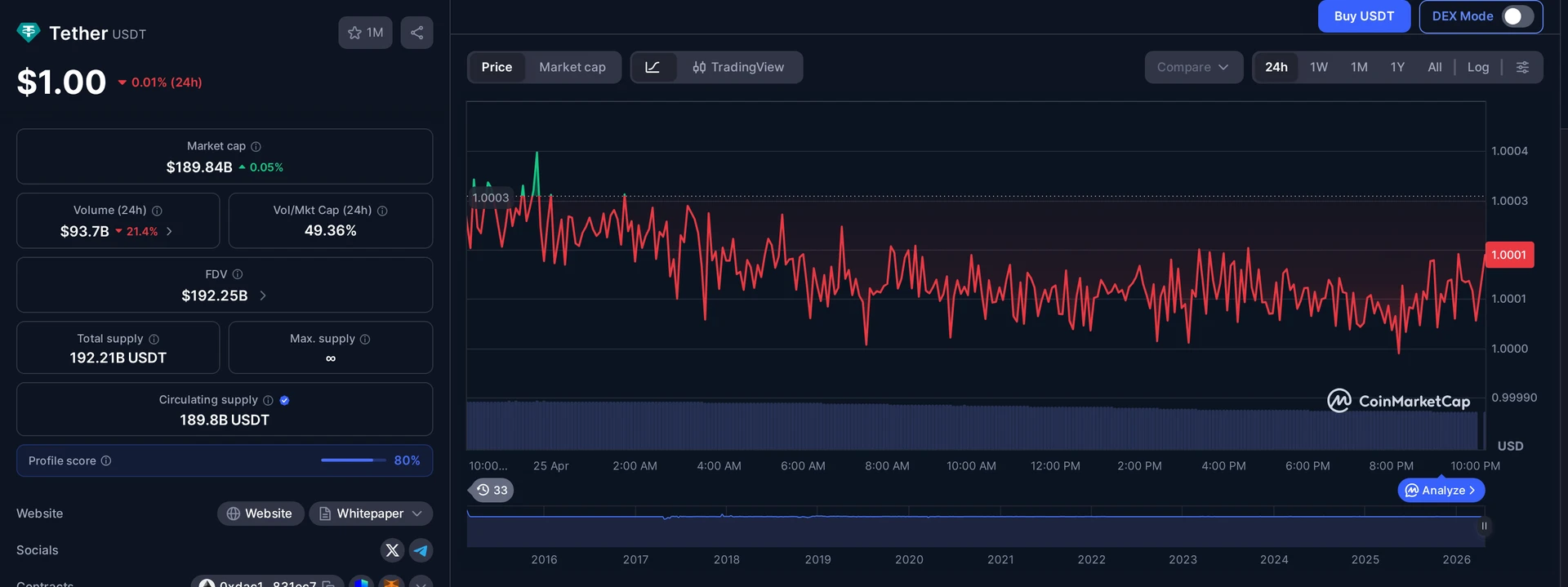Click the 189.8B USDT circulating supply
The width and height of the screenshot is (1568, 587).
(x=225, y=420)
